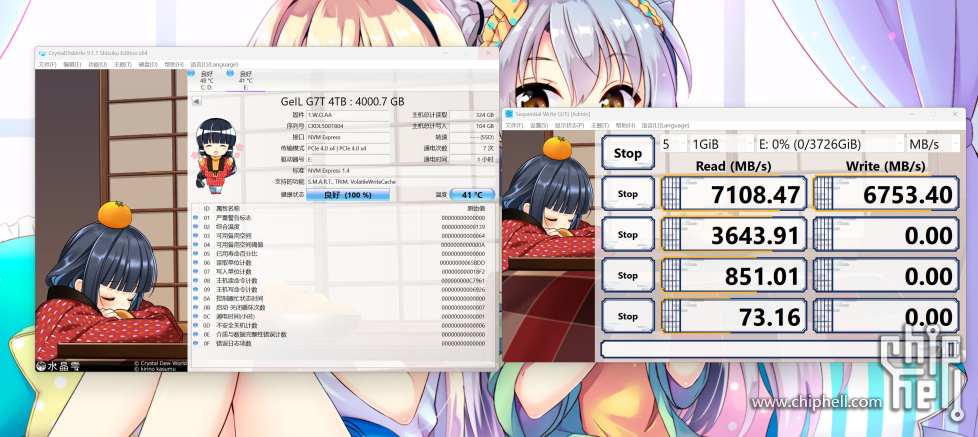The image size is (978, 437).
Task: Select the C: D: disk tab at 48 °C
Action: coord(206,80)
